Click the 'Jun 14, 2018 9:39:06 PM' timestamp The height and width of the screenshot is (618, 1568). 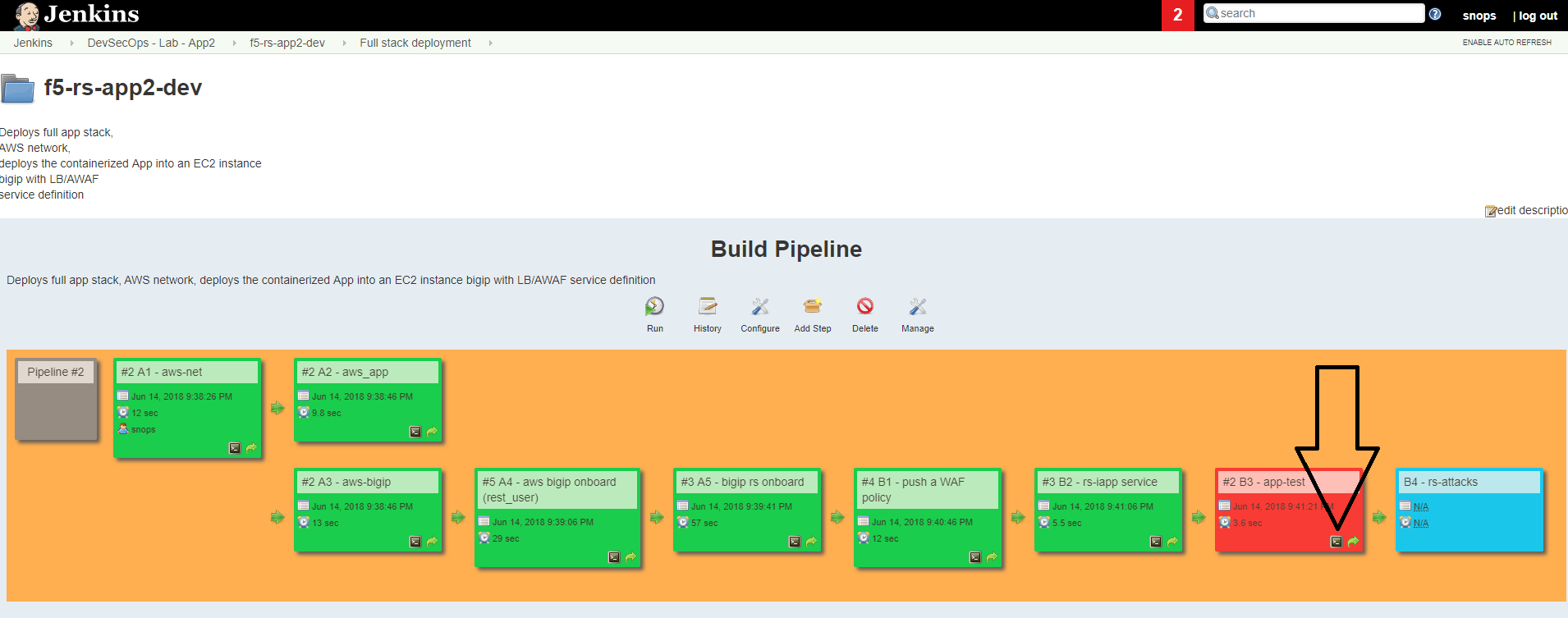pos(543,522)
